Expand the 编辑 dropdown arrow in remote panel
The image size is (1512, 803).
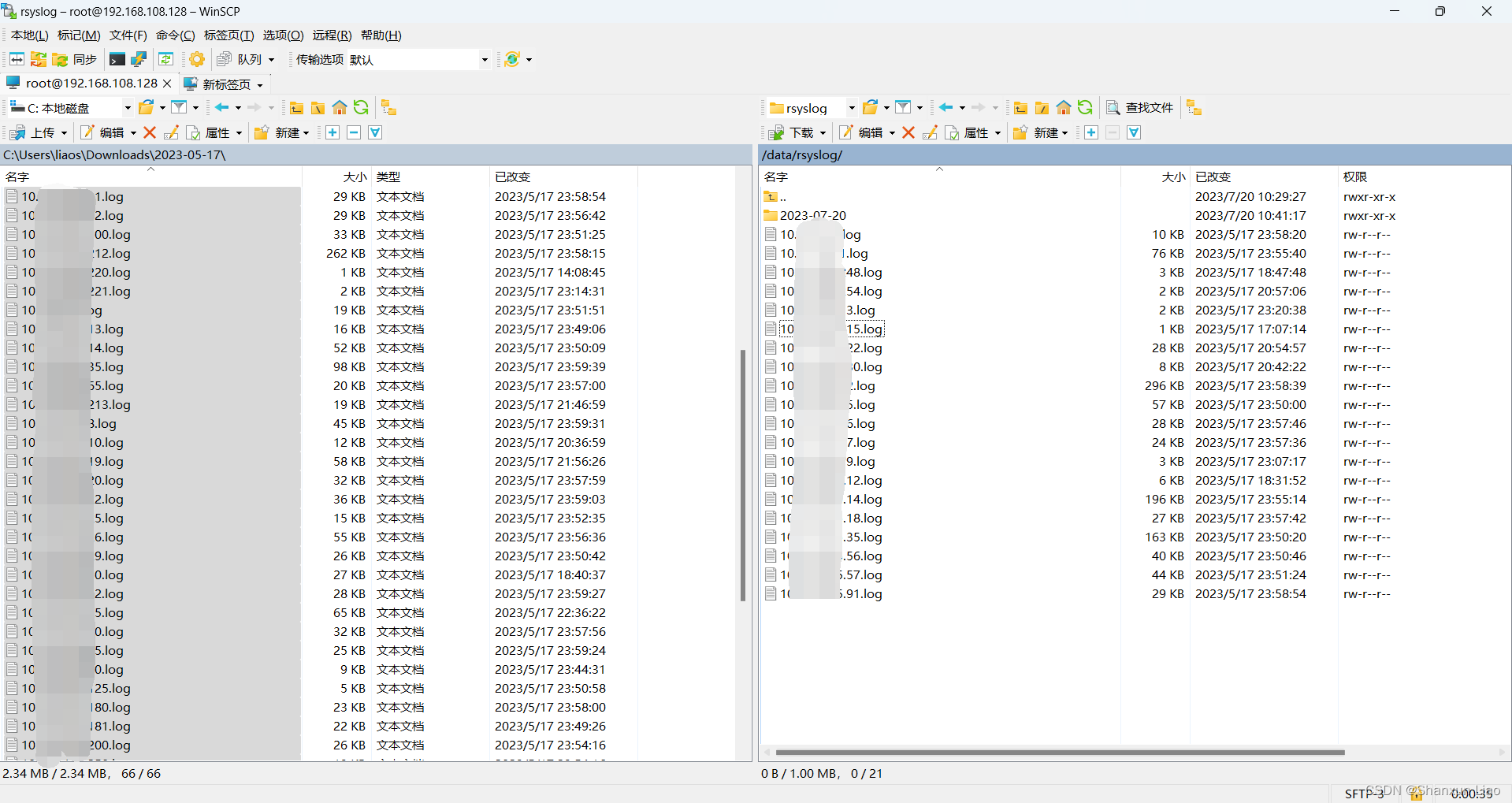coord(893,132)
